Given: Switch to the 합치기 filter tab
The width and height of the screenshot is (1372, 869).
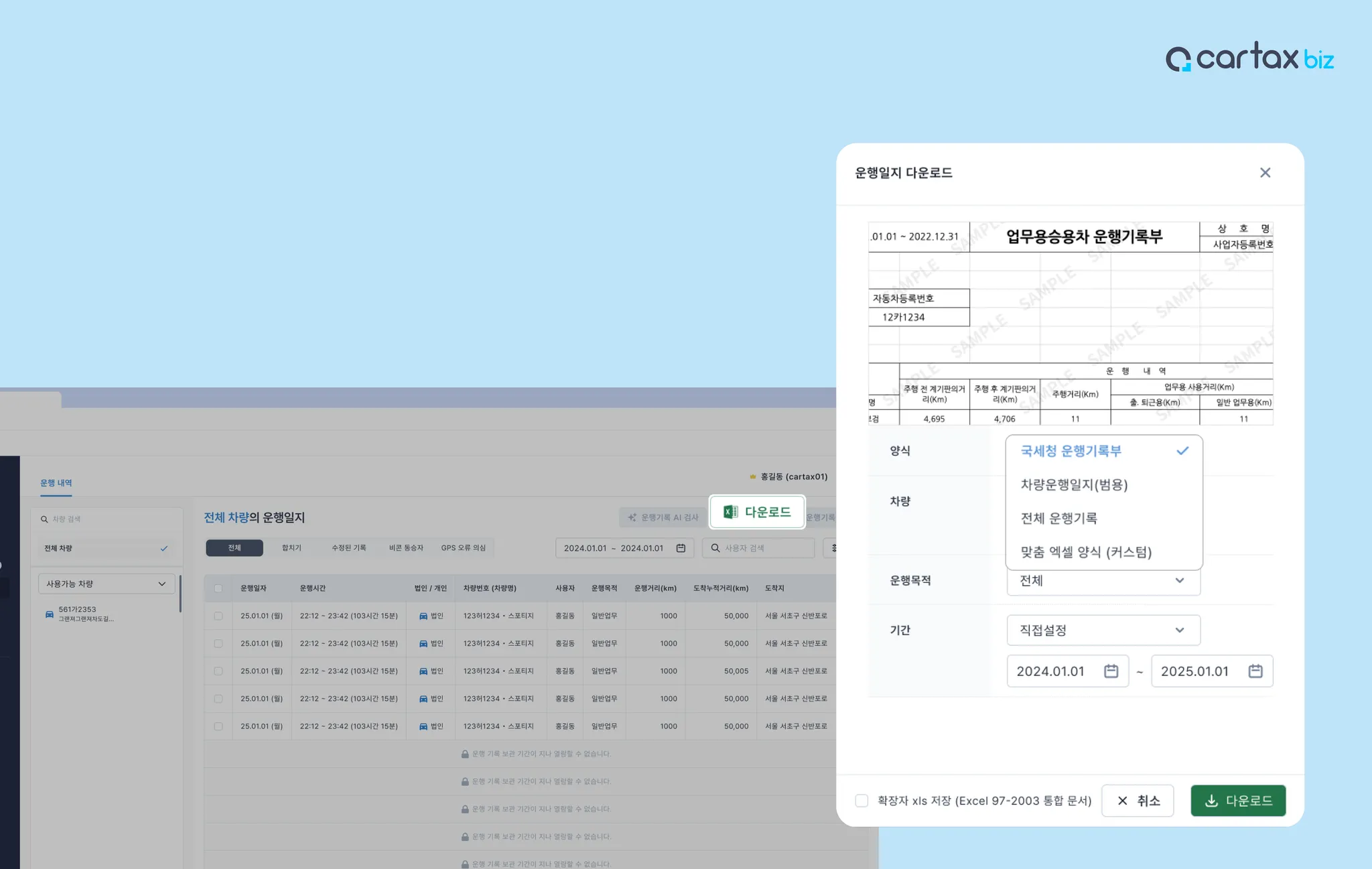Looking at the screenshot, I should 291,548.
